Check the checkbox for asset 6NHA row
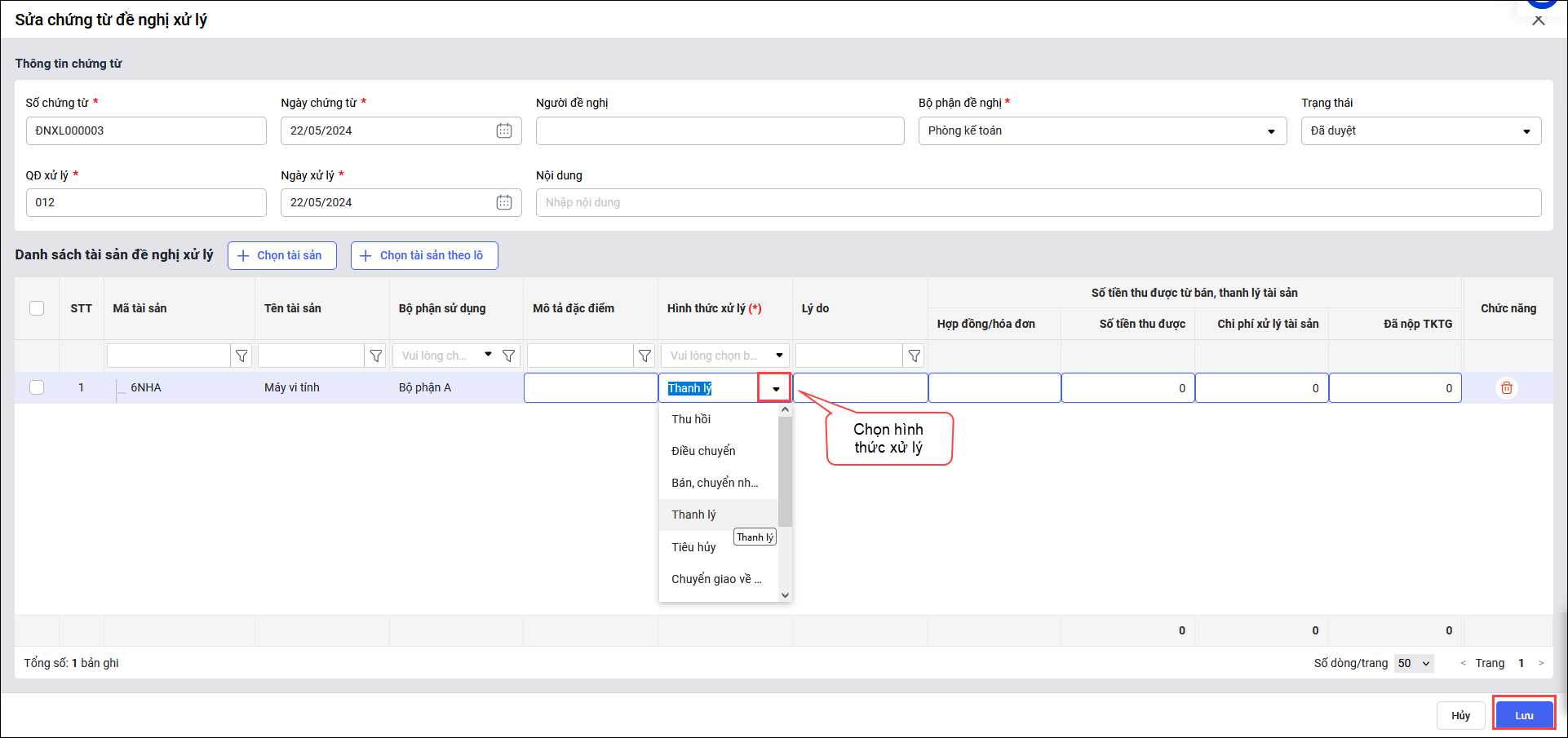Viewport: 1568px width, 738px height. [37, 387]
